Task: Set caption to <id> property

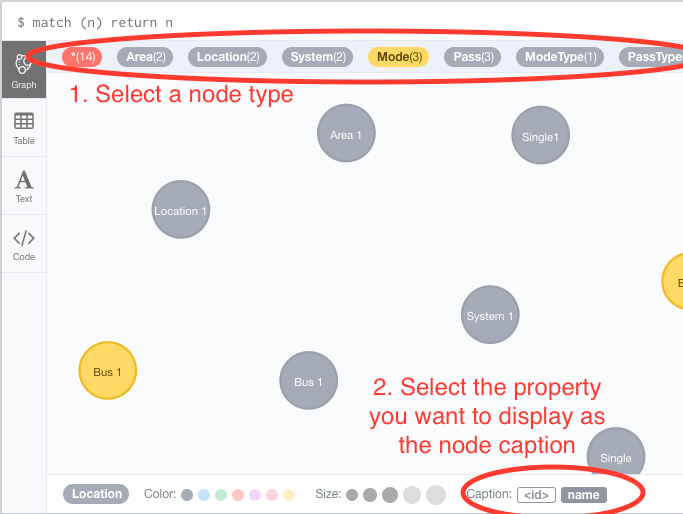Action: [536, 495]
